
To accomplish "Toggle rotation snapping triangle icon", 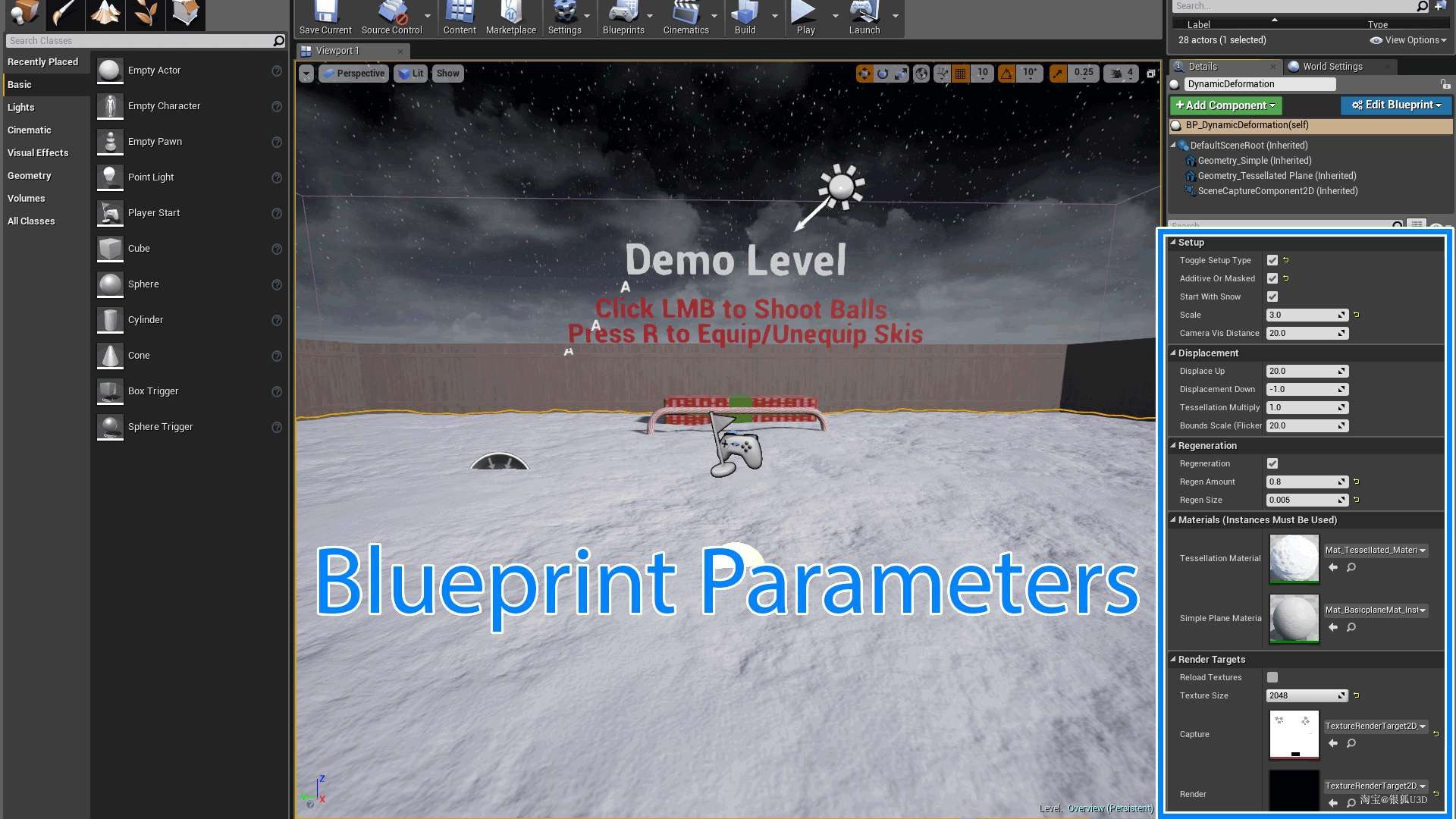I will 1006,74.
